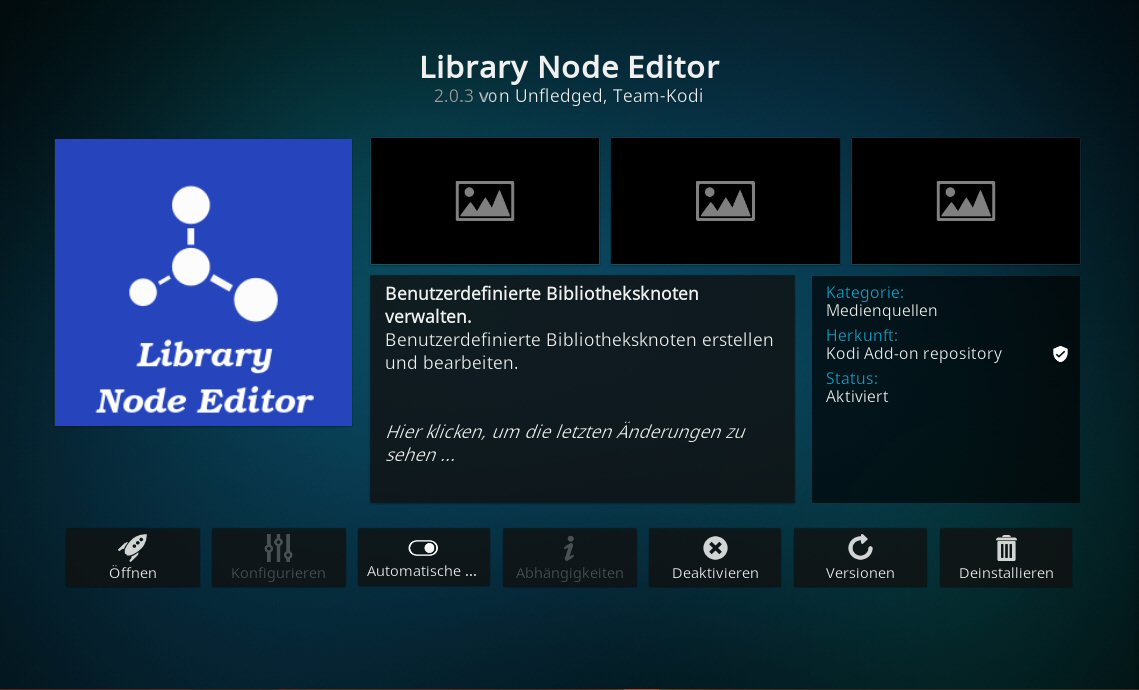
Task: Click the 'Kodi Add-on repository' text
Action: click(x=914, y=354)
